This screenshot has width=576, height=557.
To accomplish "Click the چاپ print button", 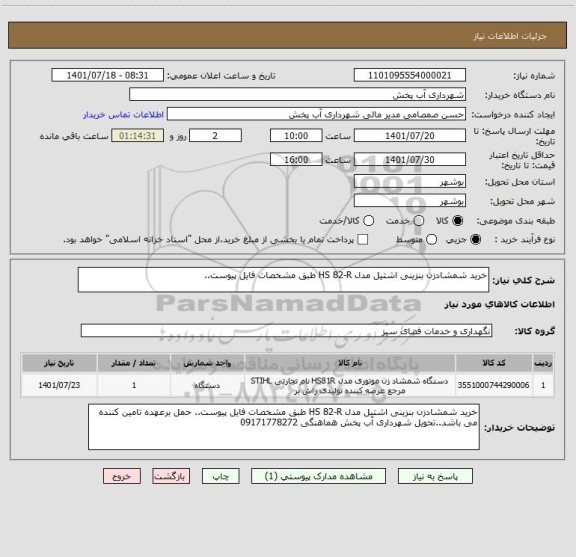I will 220,476.
